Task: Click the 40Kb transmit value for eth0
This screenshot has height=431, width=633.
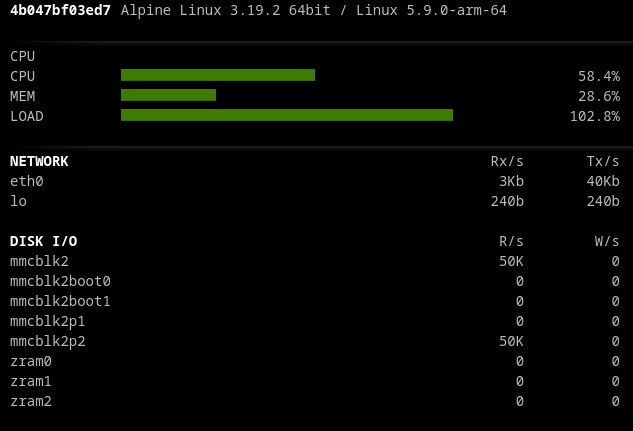Action: [x=602, y=181]
